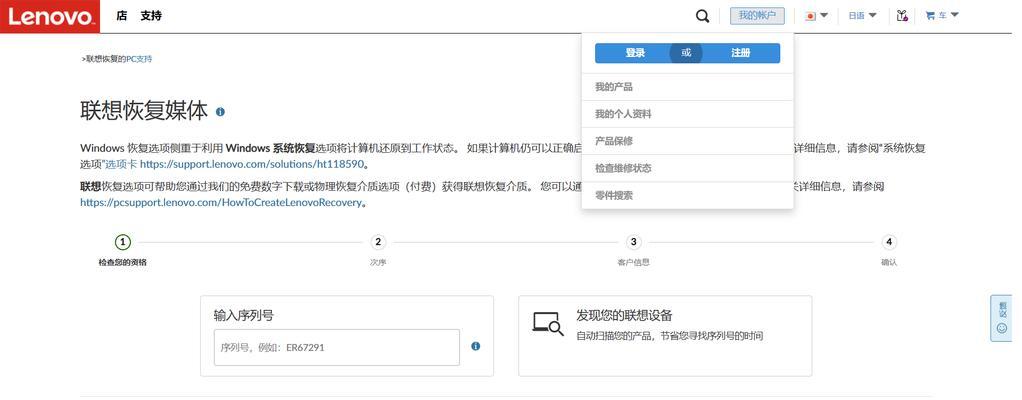Focus the serial number input field

point(336,347)
